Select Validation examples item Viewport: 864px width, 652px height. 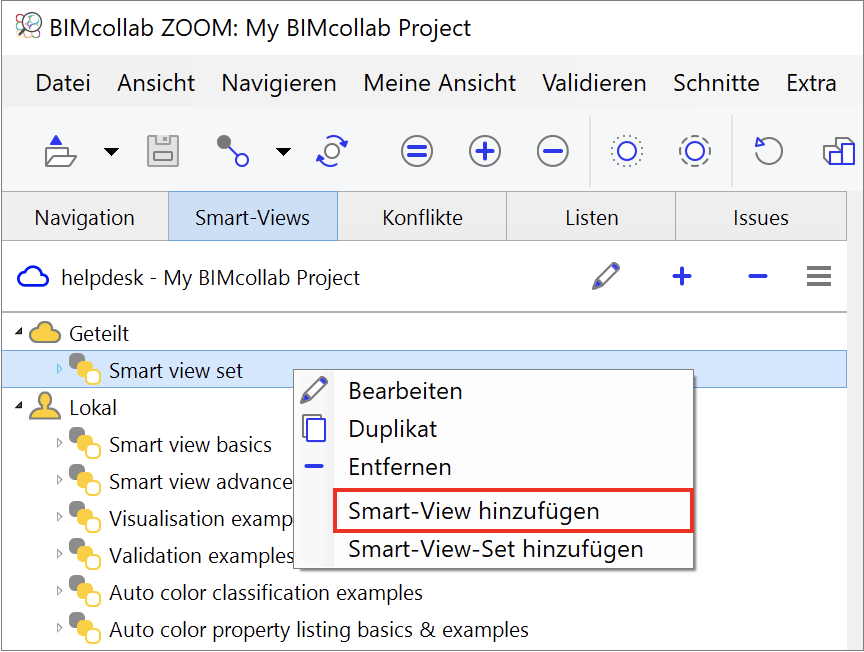[201, 556]
